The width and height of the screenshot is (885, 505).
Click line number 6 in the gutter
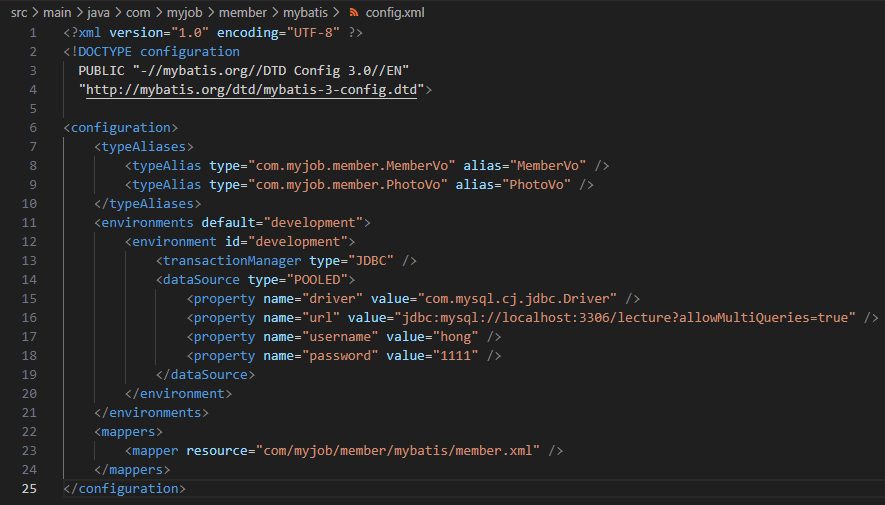coord(33,128)
